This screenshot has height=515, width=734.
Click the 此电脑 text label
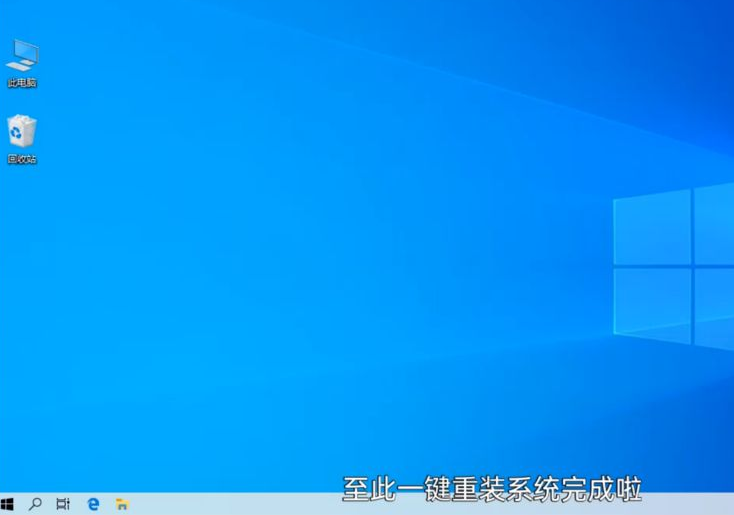[22, 83]
